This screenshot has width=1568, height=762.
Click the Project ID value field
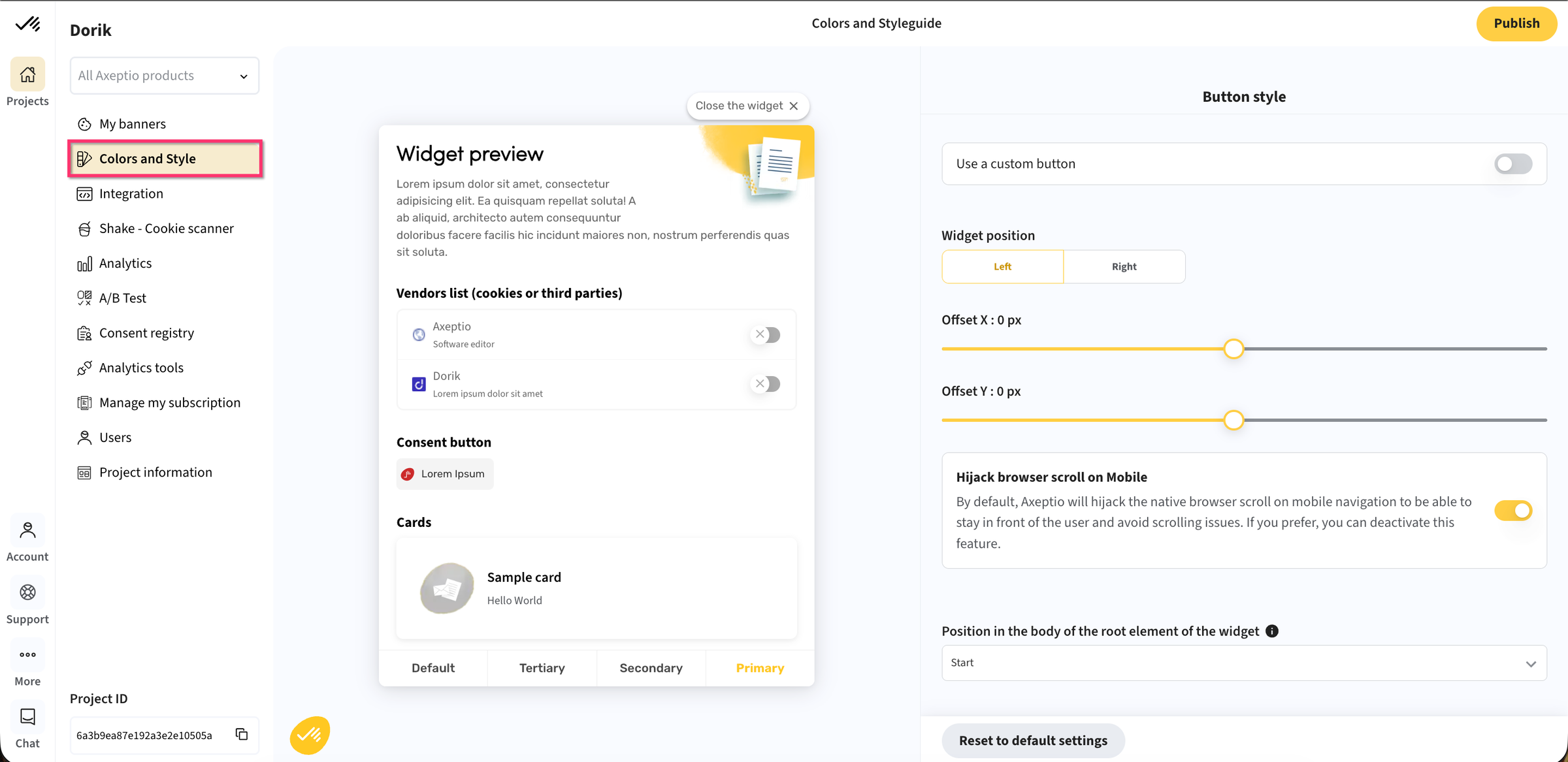pyautogui.click(x=165, y=735)
